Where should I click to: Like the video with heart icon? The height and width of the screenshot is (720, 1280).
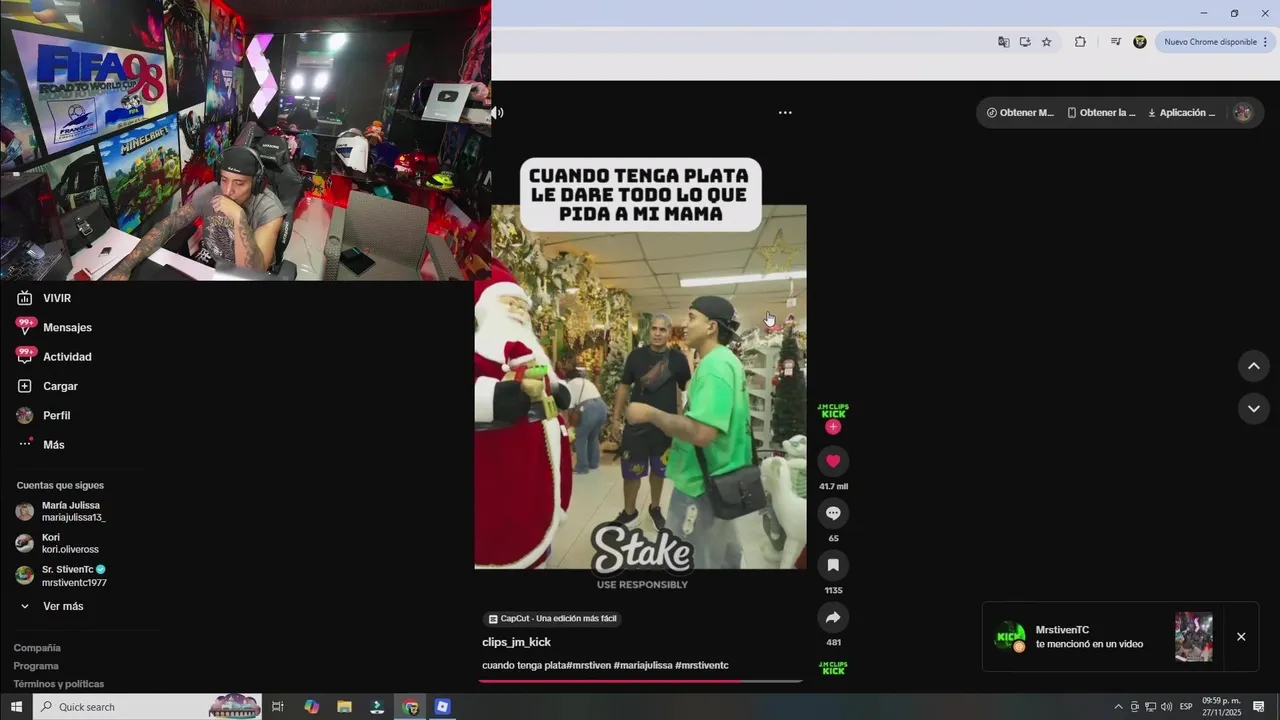[833, 461]
